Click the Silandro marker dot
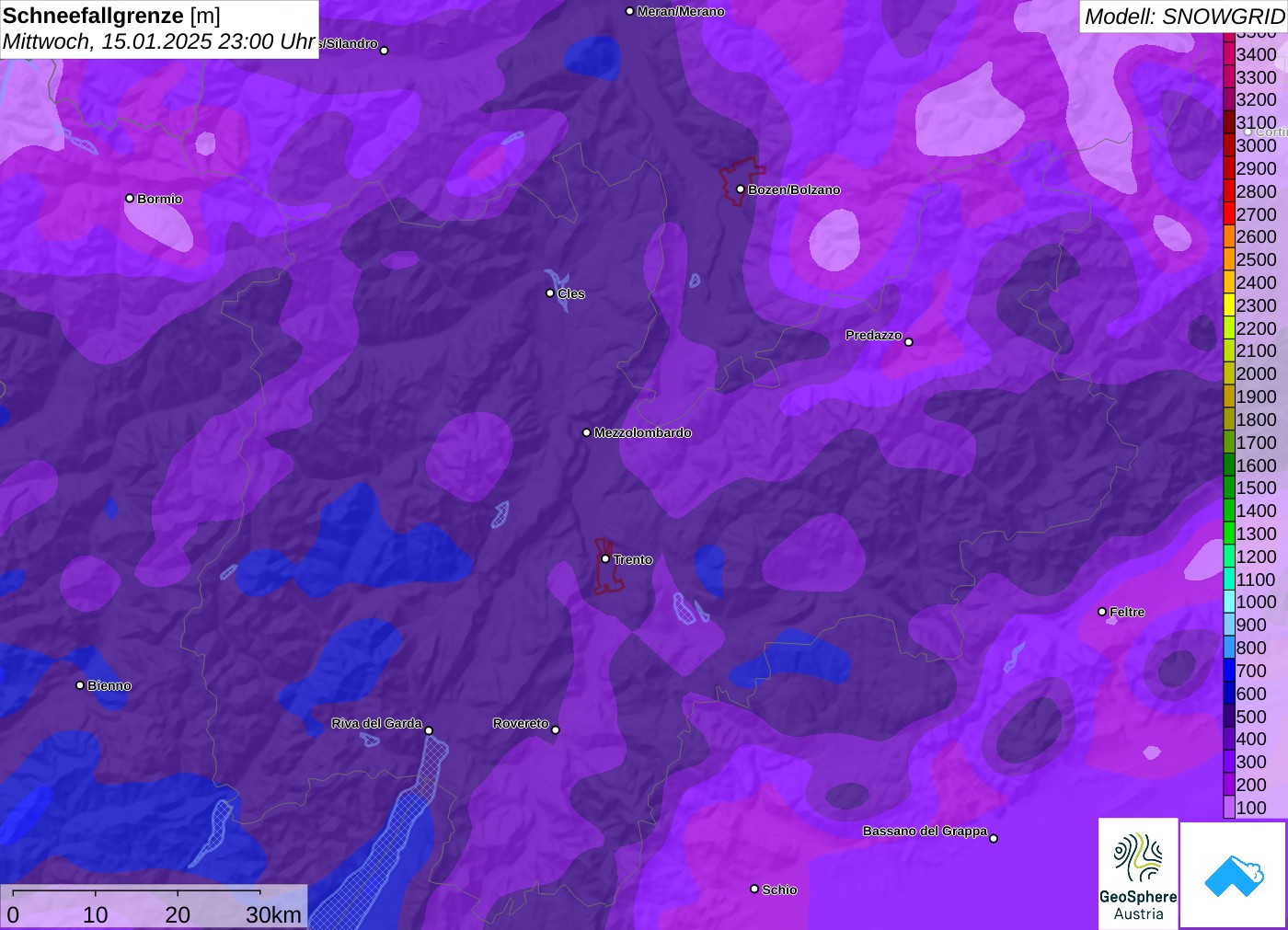 pyautogui.click(x=385, y=51)
